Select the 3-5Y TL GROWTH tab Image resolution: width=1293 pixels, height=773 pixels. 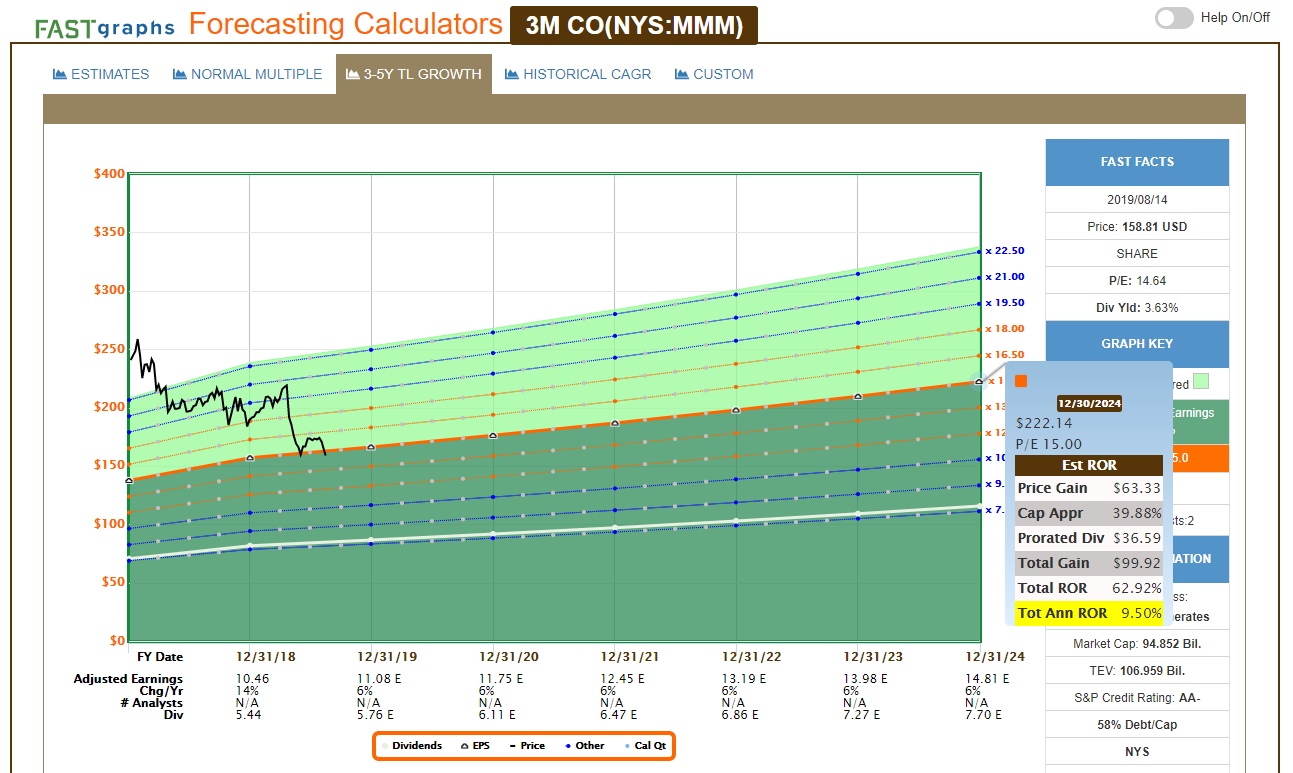[x=413, y=74]
